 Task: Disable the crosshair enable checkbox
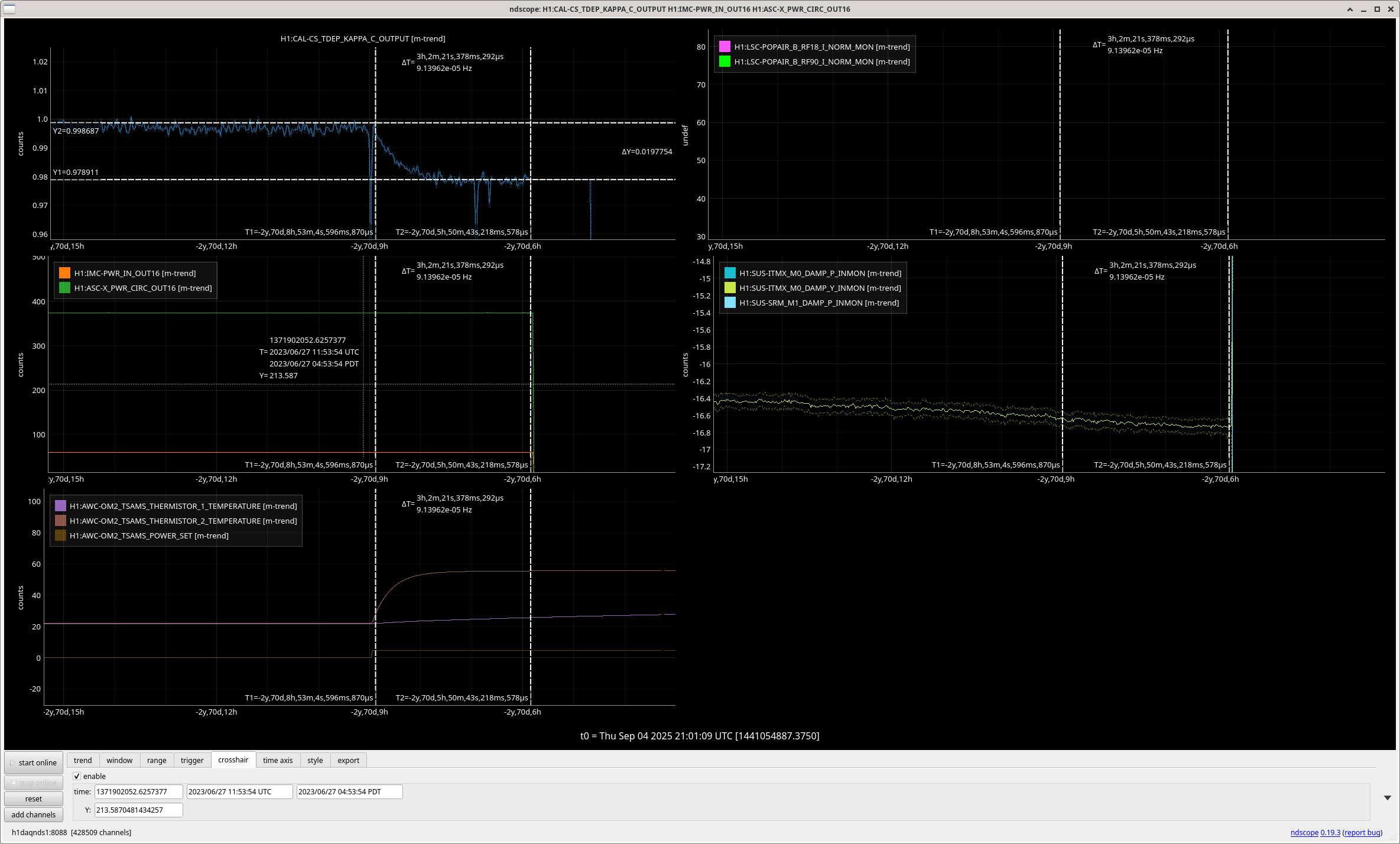[77, 776]
